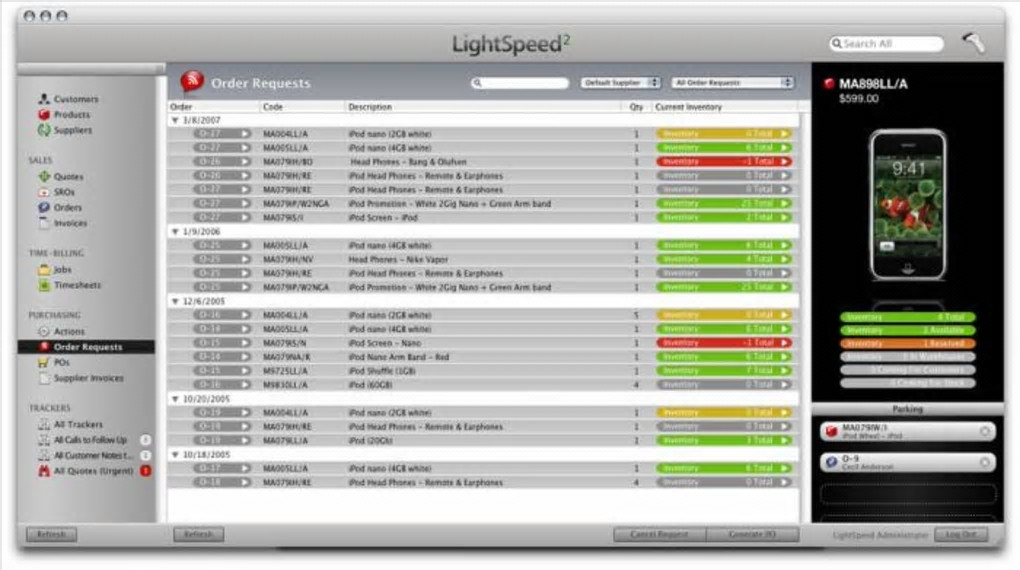Open the Products section

(72, 115)
